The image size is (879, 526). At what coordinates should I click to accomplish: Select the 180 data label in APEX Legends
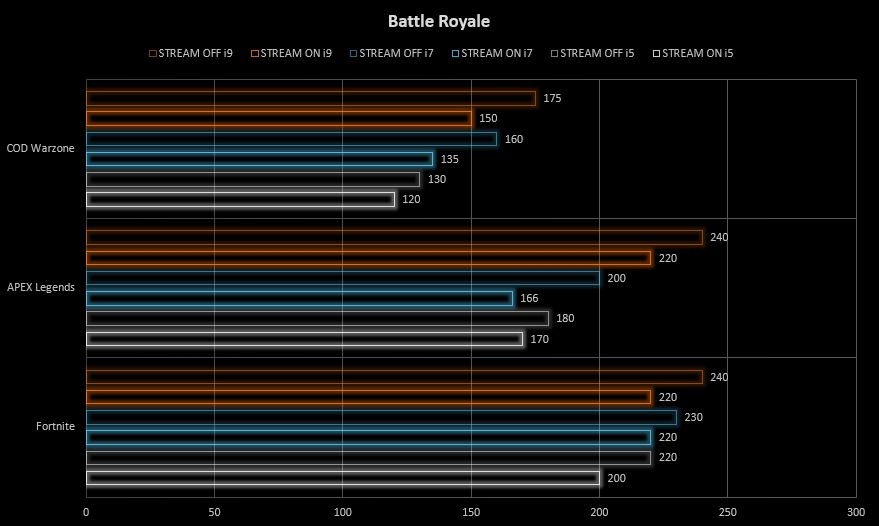point(564,318)
